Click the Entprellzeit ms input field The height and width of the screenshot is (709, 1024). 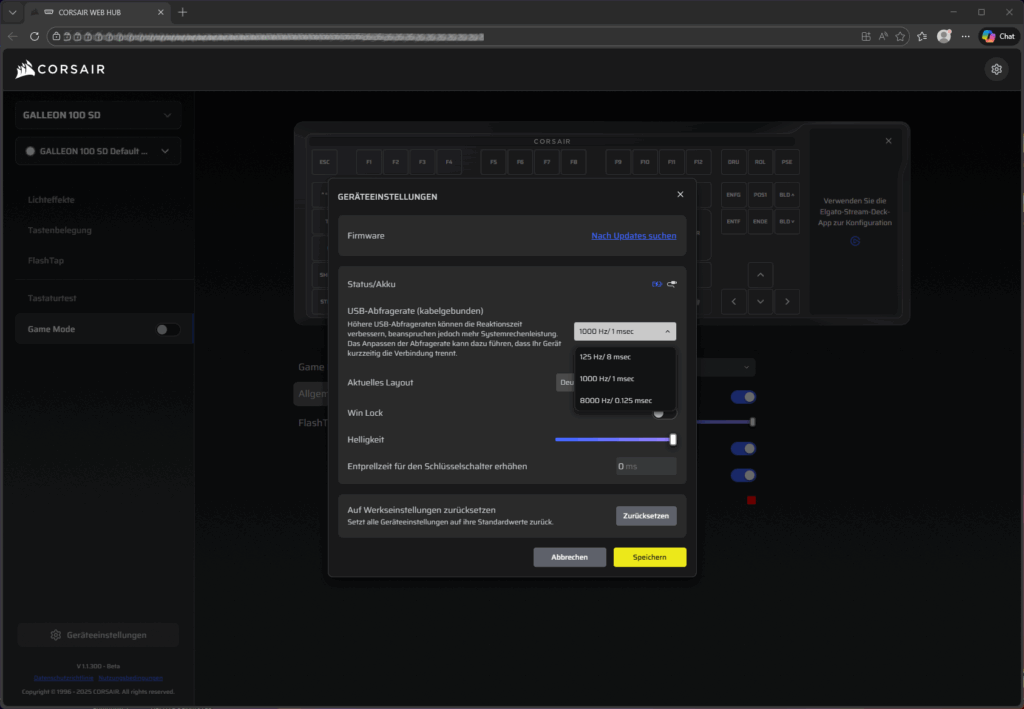point(646,466)
